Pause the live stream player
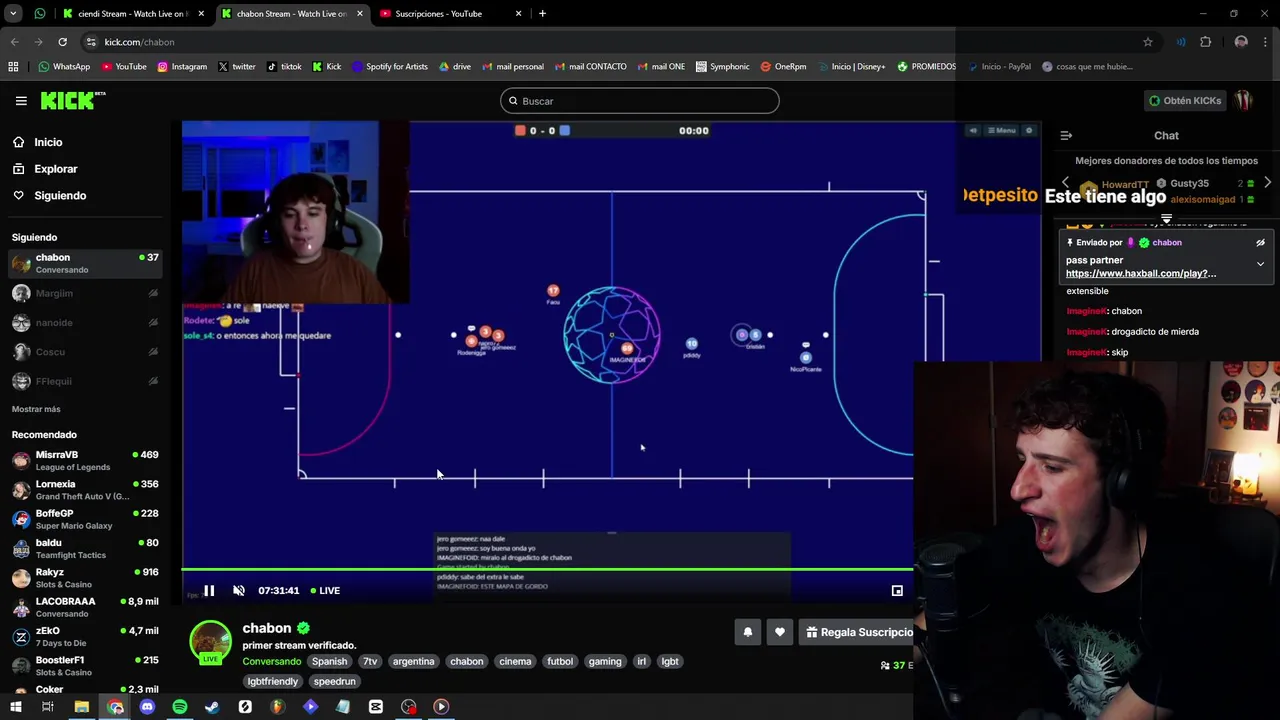Viewport: 1280px width, 720px height. point(209,591)
